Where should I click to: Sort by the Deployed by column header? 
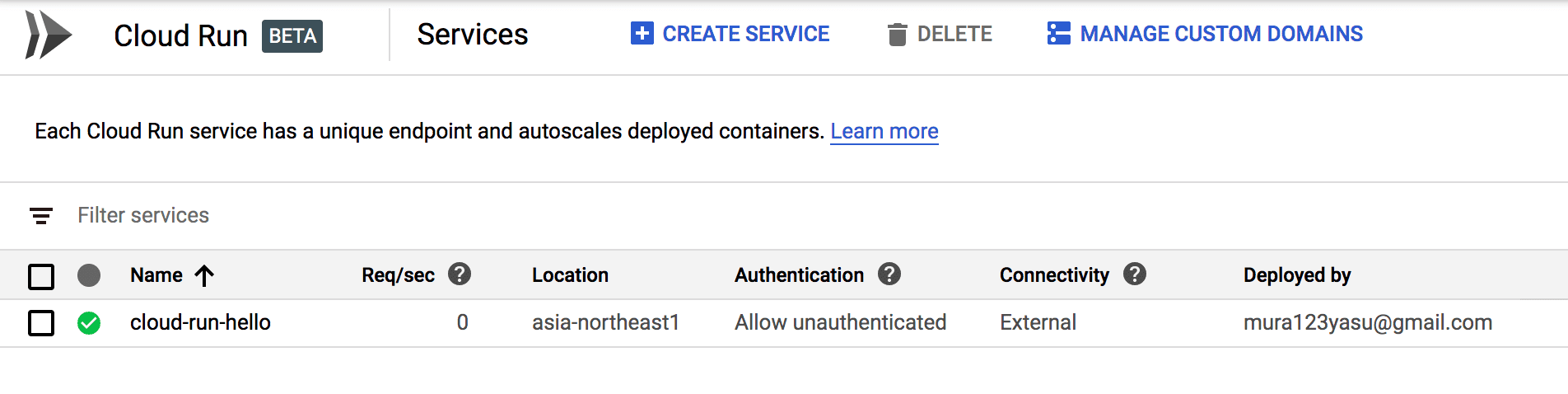(x=1297, y=275)
